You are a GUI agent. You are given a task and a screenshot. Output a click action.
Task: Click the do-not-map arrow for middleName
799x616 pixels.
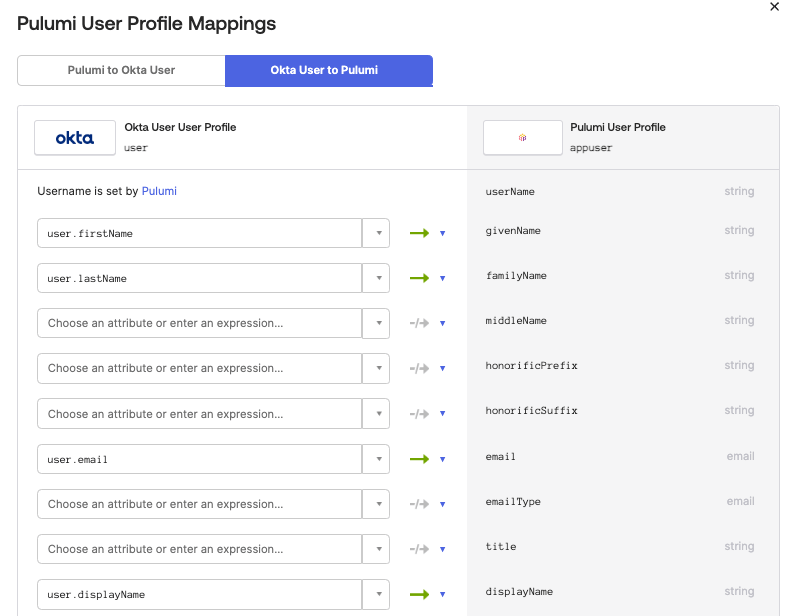point(419,323)
